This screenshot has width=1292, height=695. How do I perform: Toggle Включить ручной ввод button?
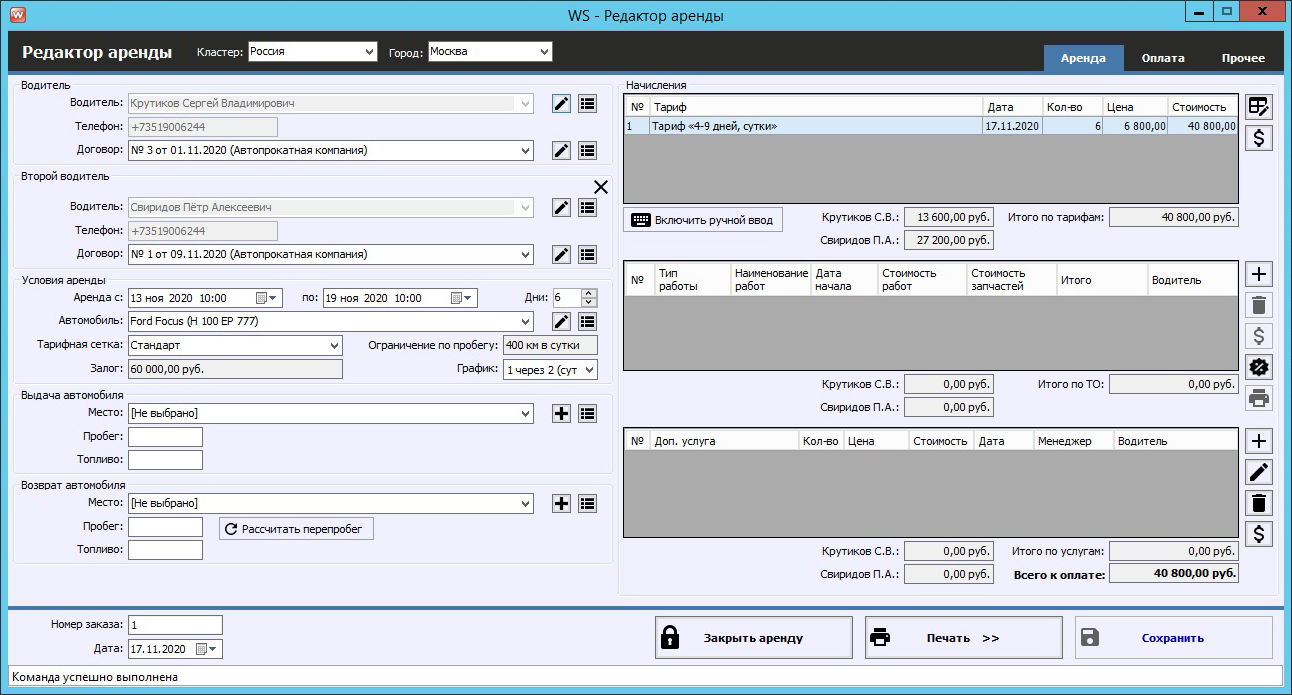pos(703,220)
